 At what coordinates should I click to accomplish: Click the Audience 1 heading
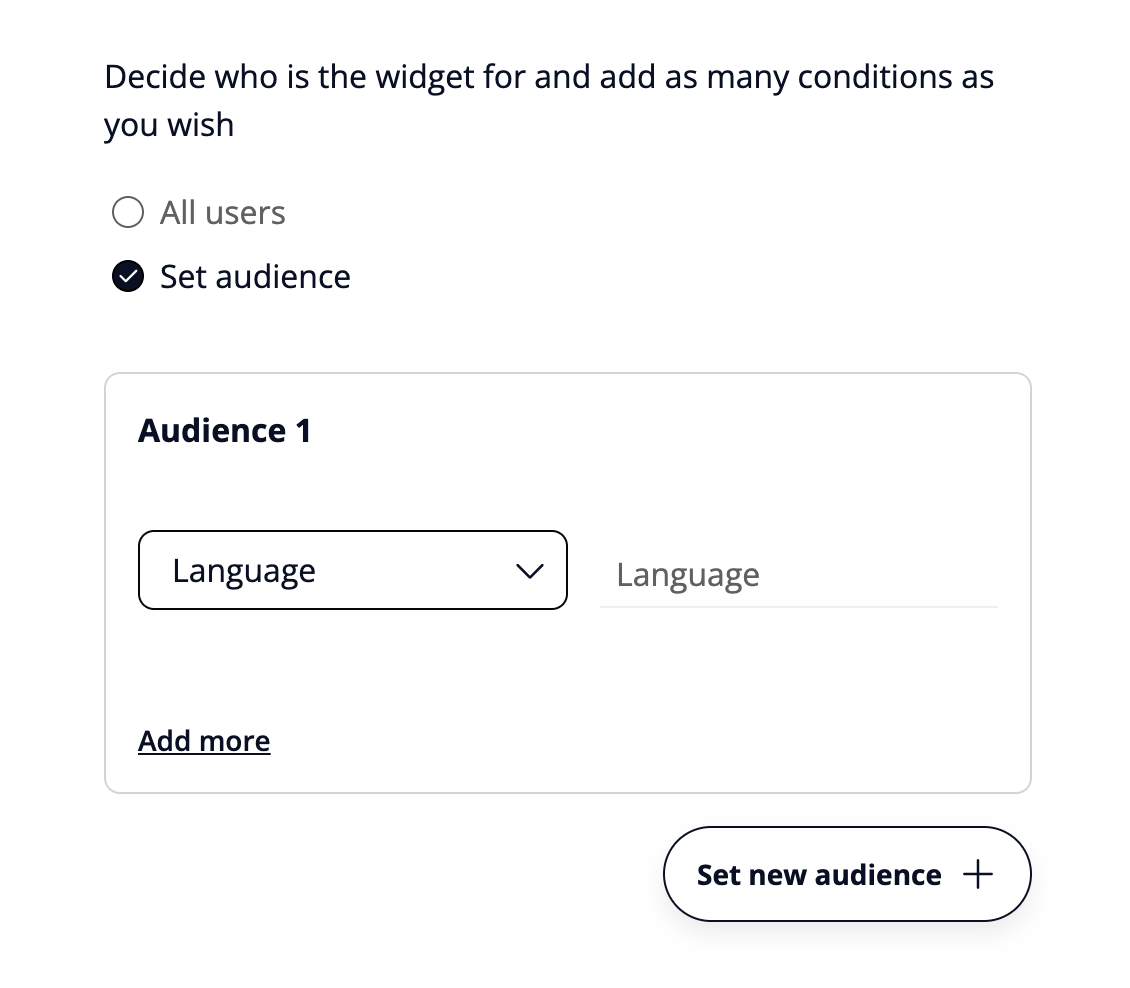click(x=225, y=431)
